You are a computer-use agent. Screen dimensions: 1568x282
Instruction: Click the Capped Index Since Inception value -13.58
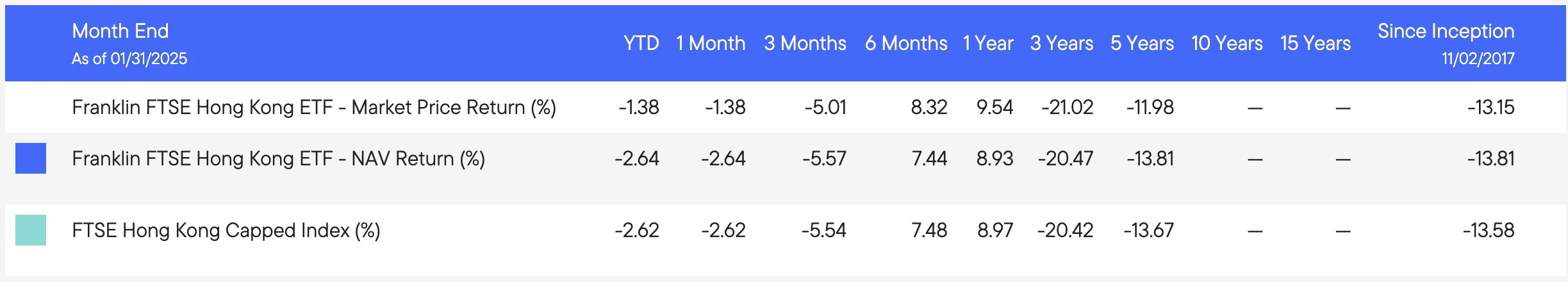point(1488,230)
